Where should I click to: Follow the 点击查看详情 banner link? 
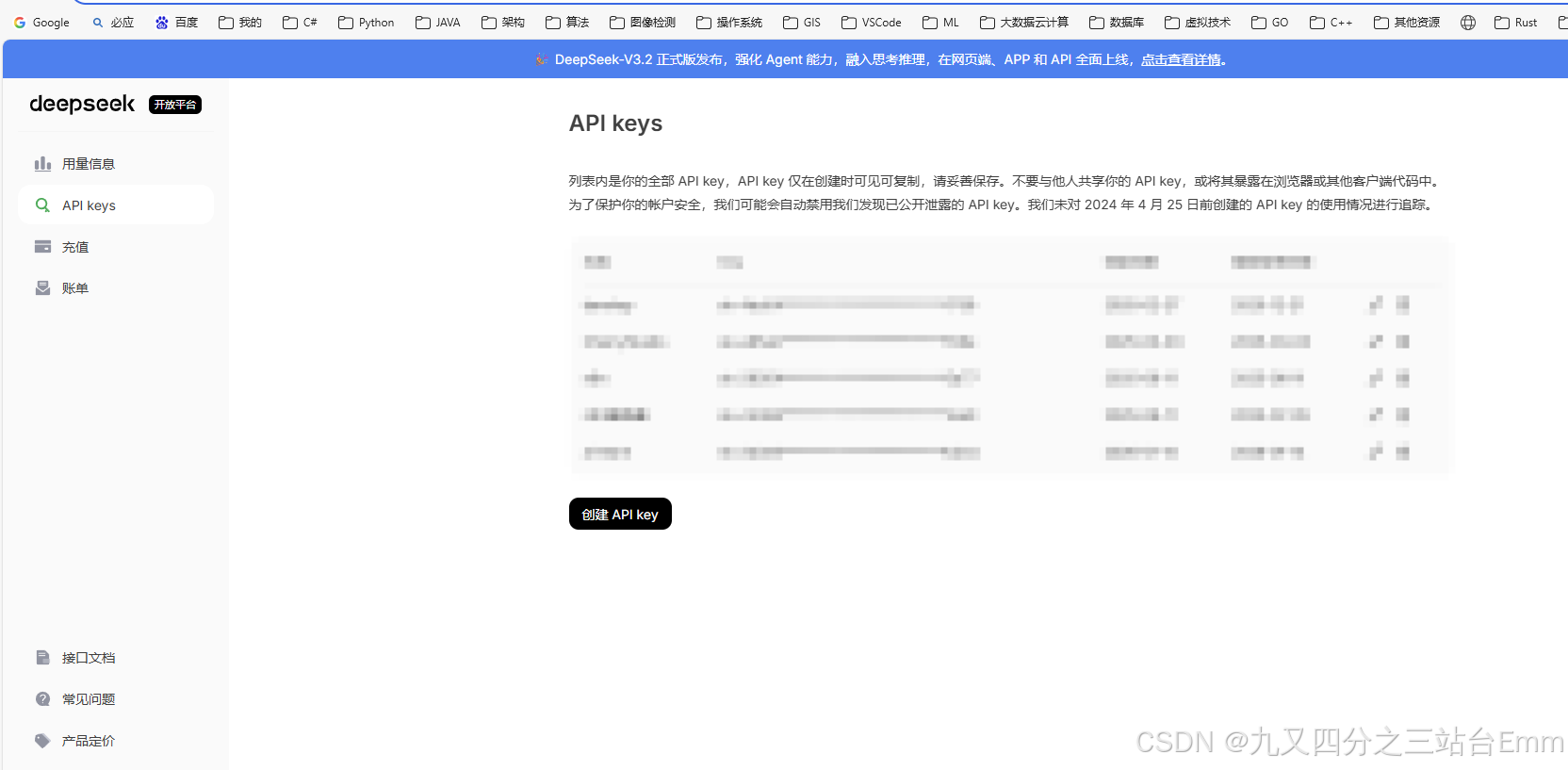coord(1181,59)
